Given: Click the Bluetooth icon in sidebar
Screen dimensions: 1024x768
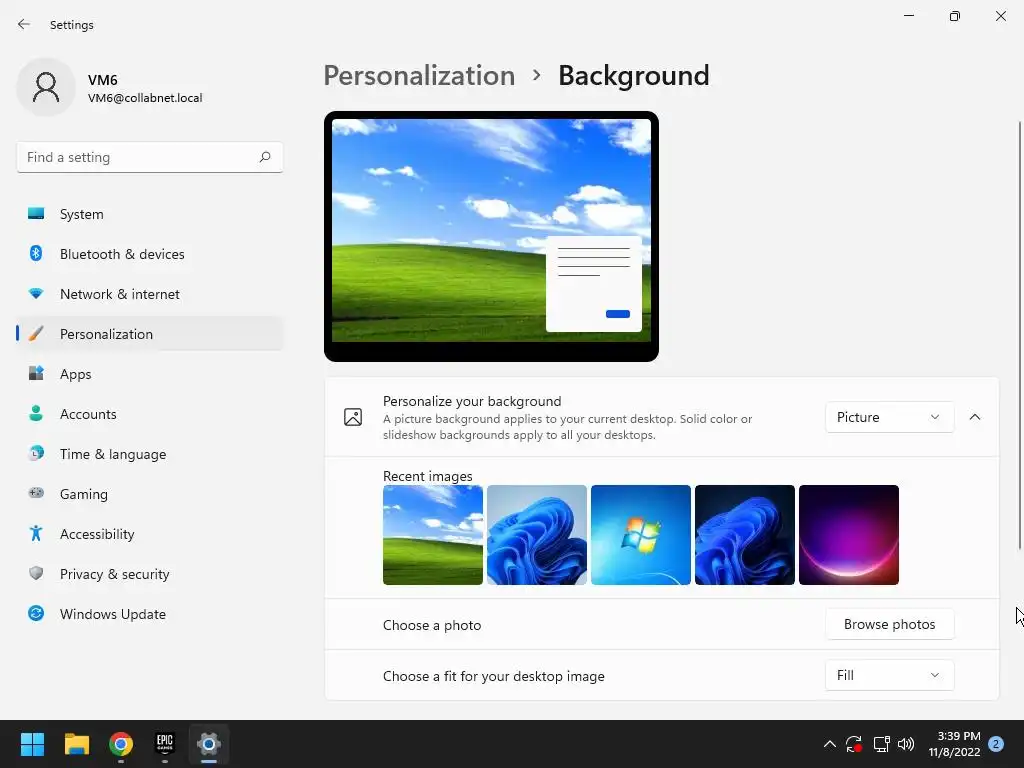Looking at the screenshot, I should pos(36,253).
